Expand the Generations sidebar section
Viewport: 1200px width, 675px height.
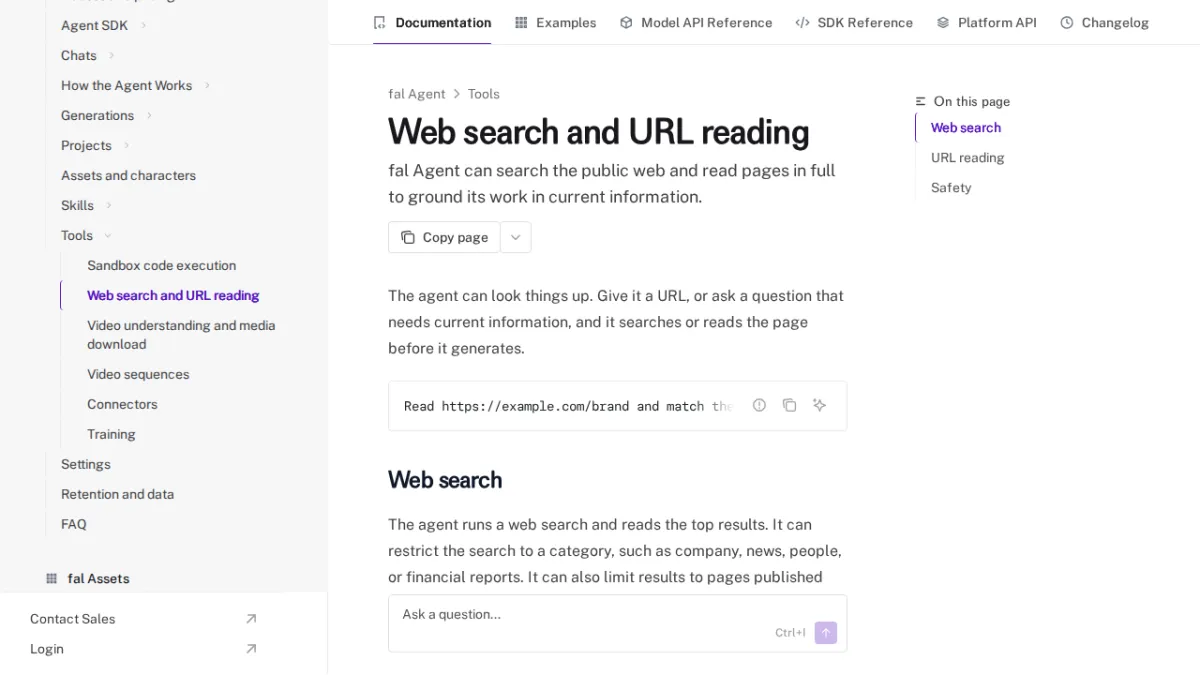pos(149,115)
